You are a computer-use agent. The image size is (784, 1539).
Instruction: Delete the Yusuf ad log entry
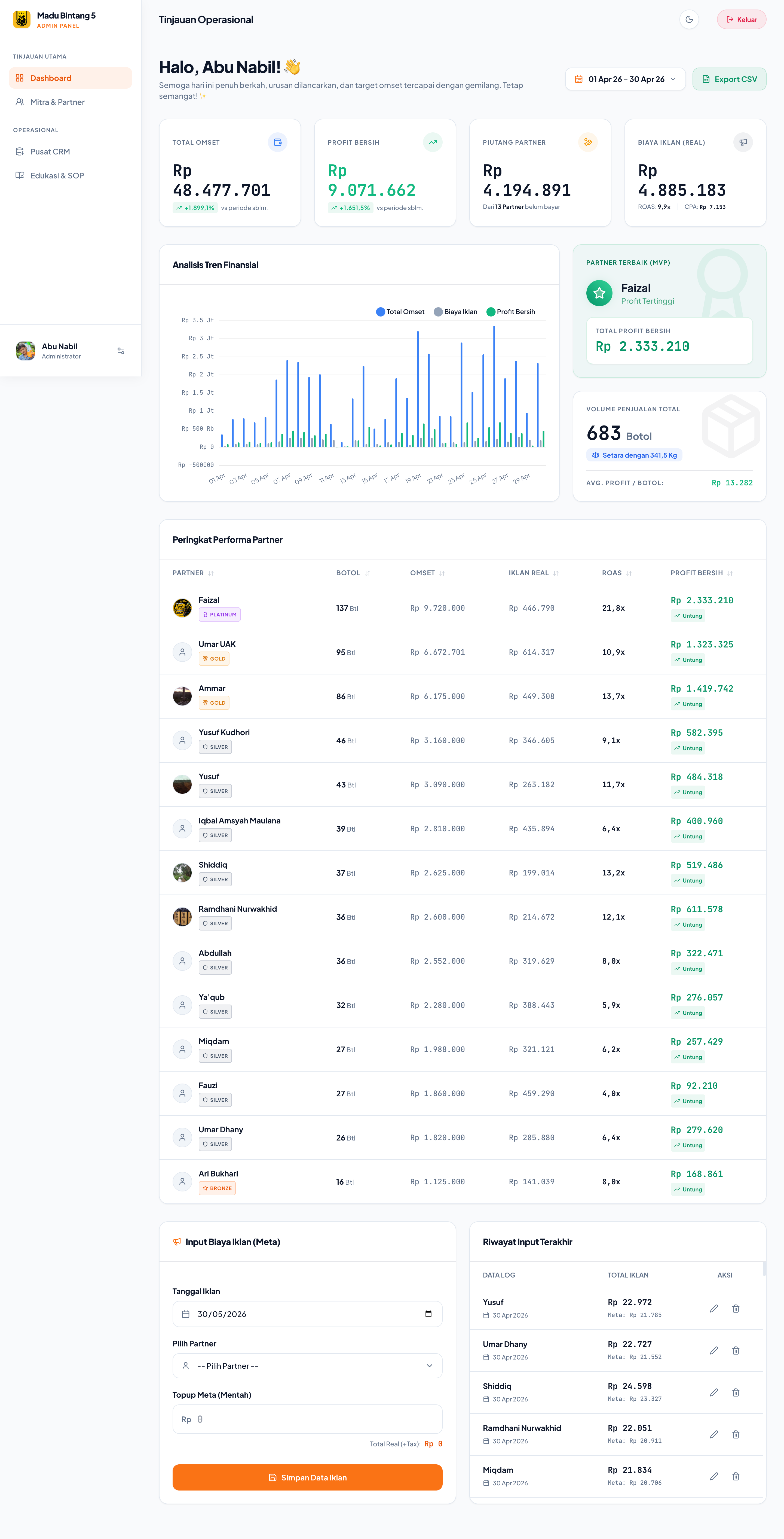(x=736, y=1308)
